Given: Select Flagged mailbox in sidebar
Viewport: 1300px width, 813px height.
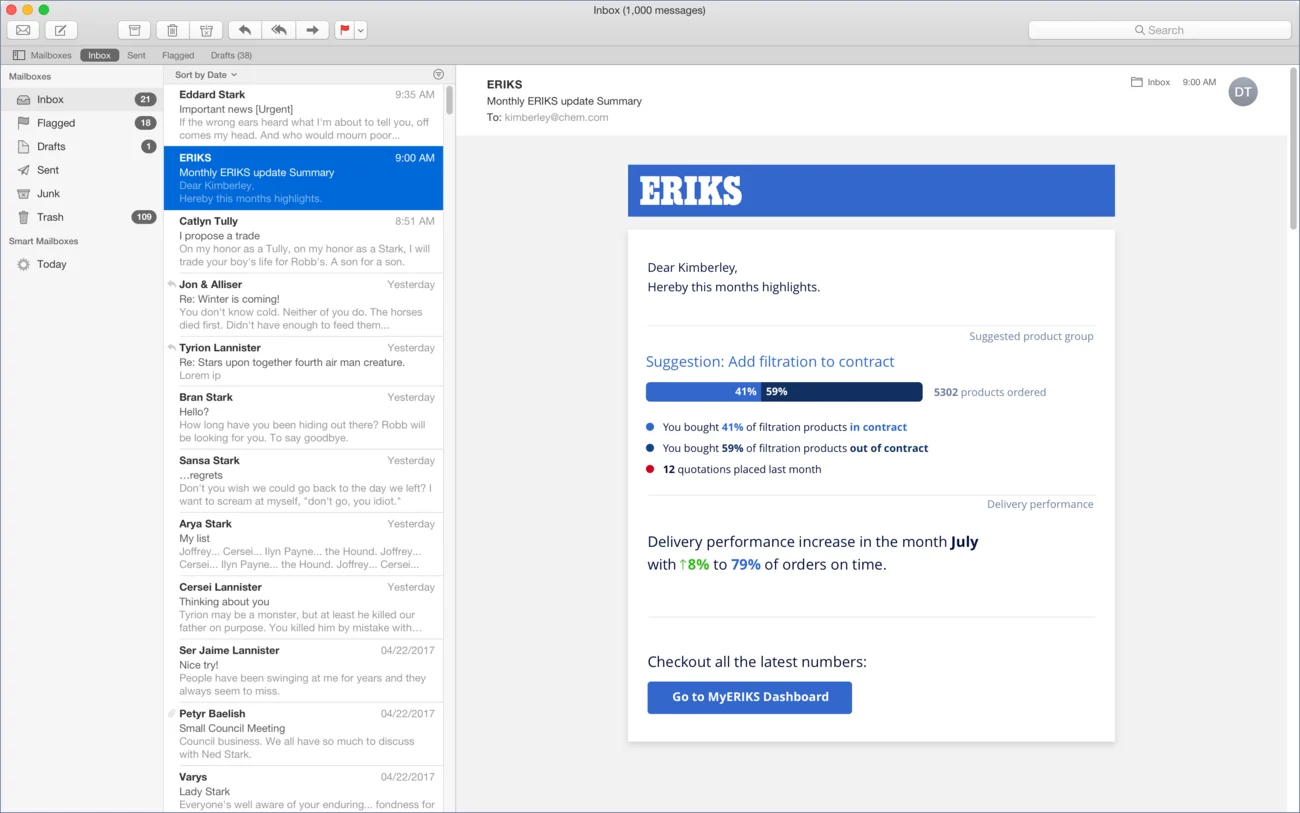Looking at the screenshot, I should (81, 123).
